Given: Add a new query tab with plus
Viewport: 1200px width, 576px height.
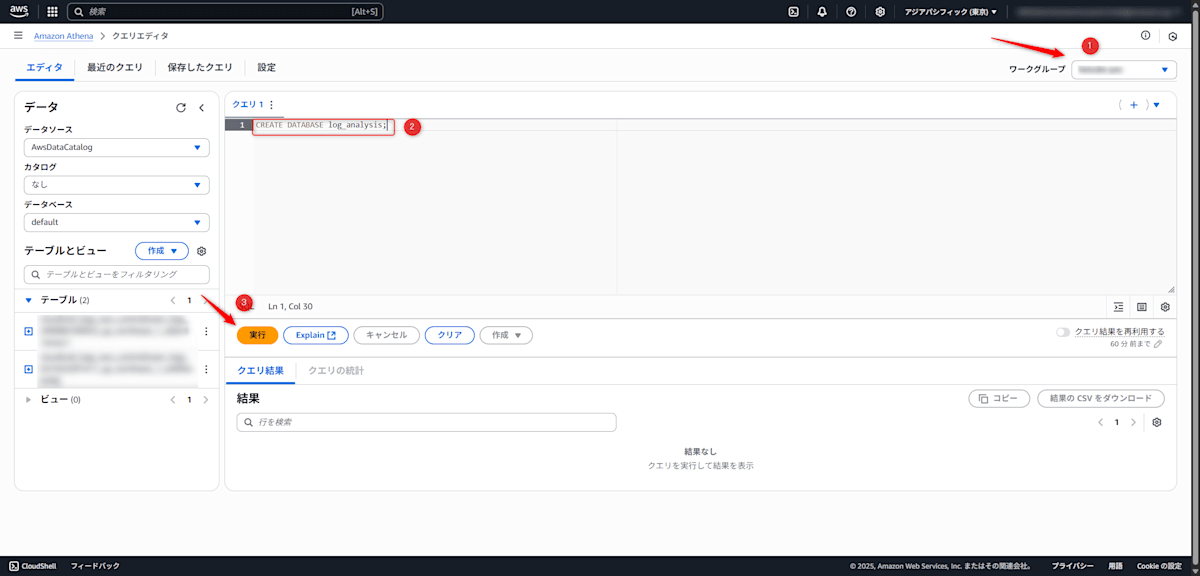Looking at the screenshot, I should (1133, 104).
